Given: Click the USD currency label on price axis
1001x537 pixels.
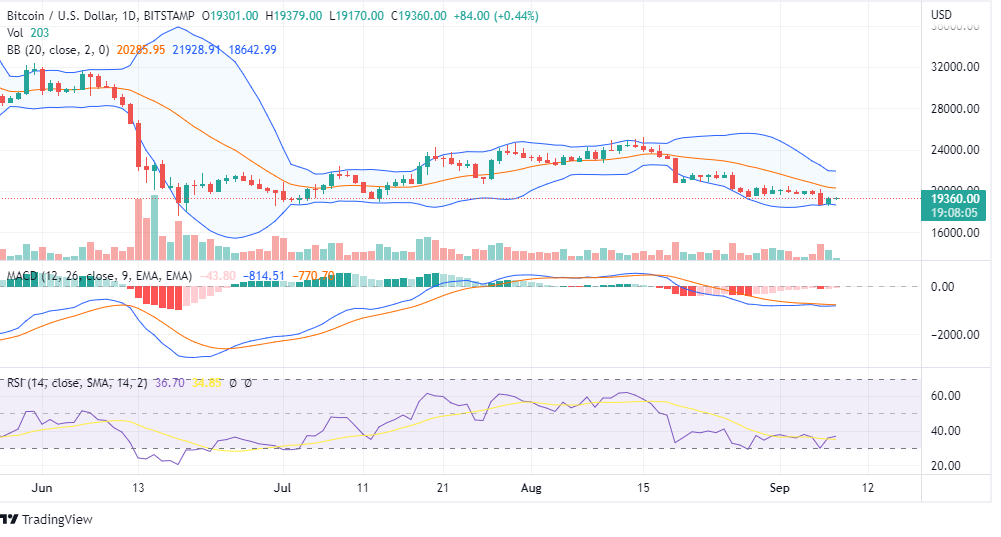Looking at the screenshot, I should click(941, 16).
